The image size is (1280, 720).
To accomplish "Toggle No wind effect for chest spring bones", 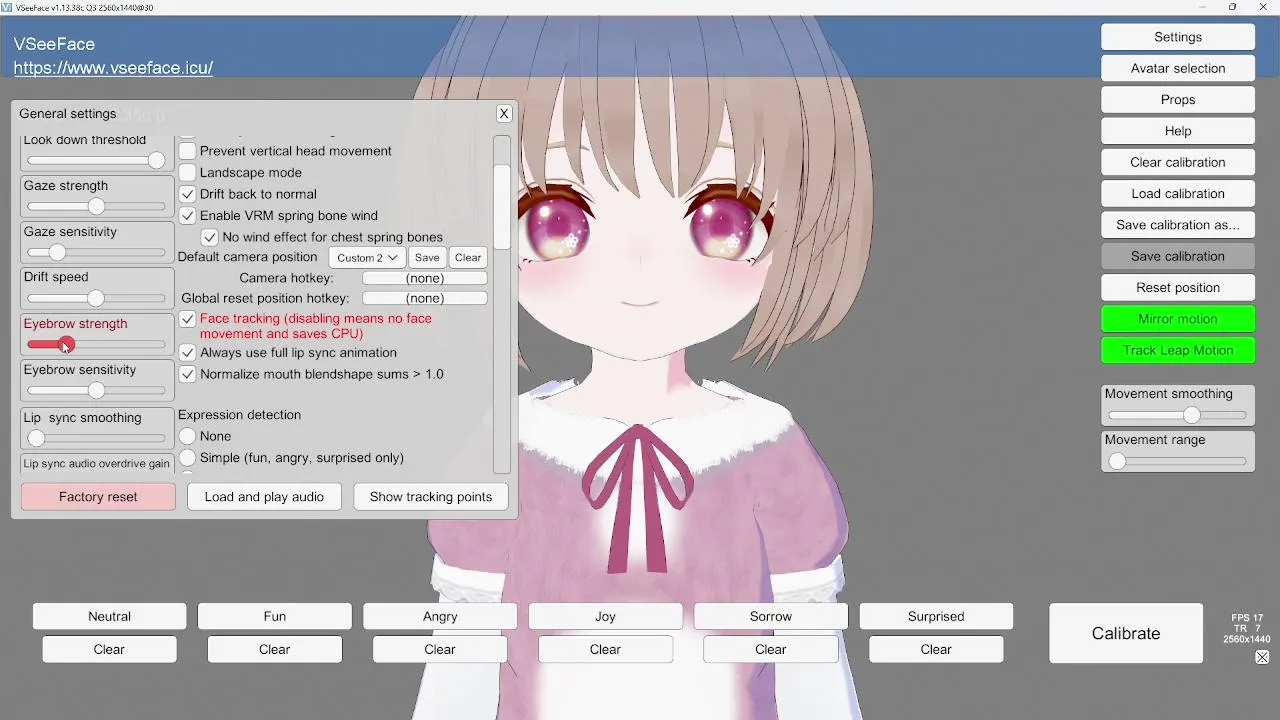I will (x=210, y=237).
